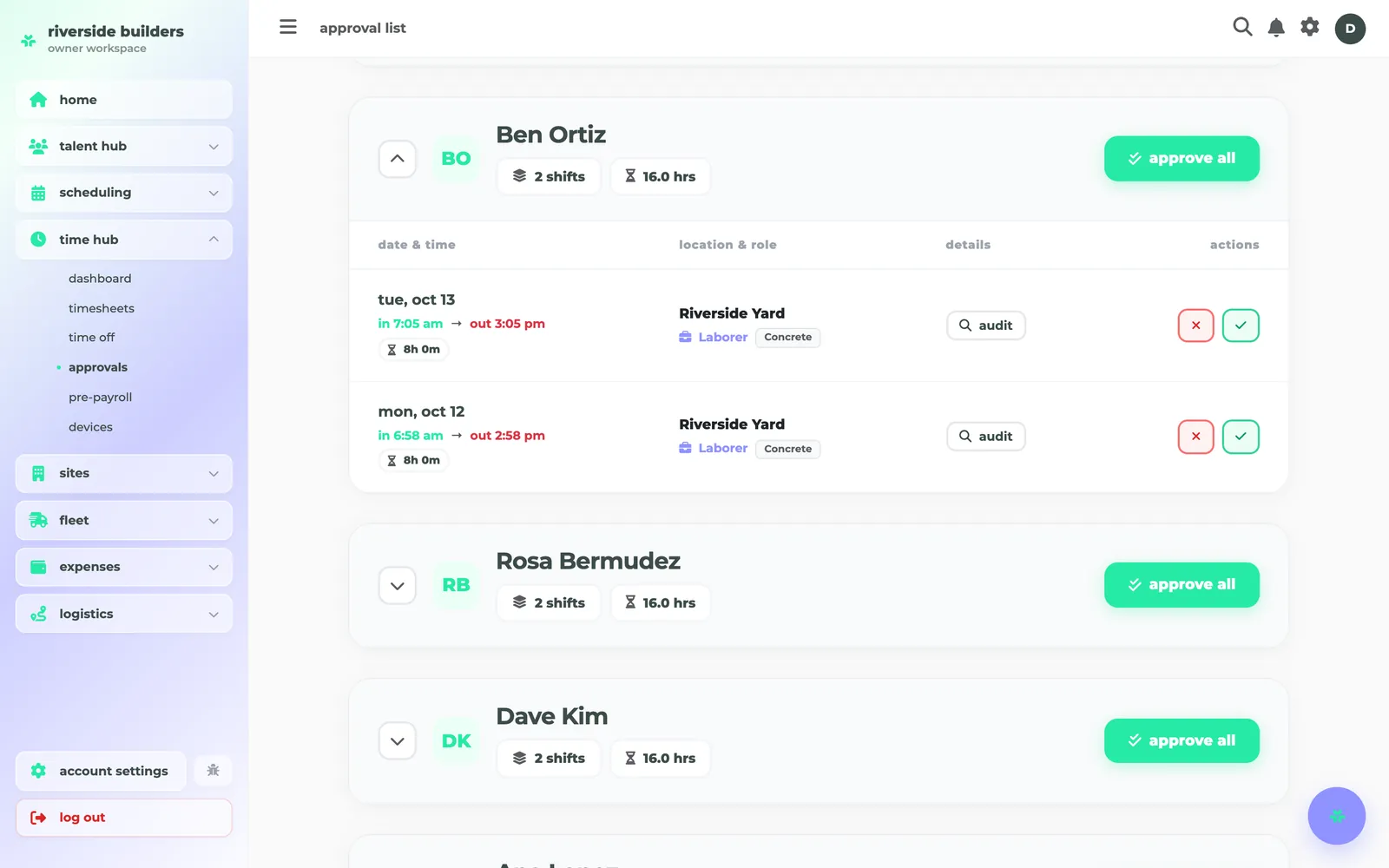Go to home in sidebar

124,100
